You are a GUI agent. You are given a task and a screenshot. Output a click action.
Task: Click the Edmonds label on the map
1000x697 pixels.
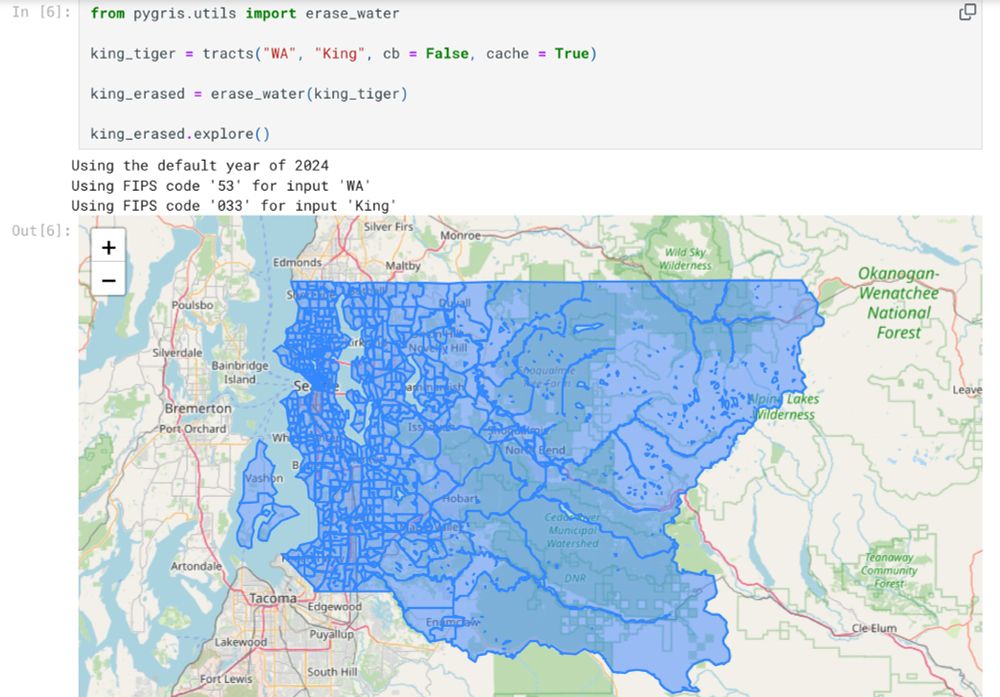(297, 262)
